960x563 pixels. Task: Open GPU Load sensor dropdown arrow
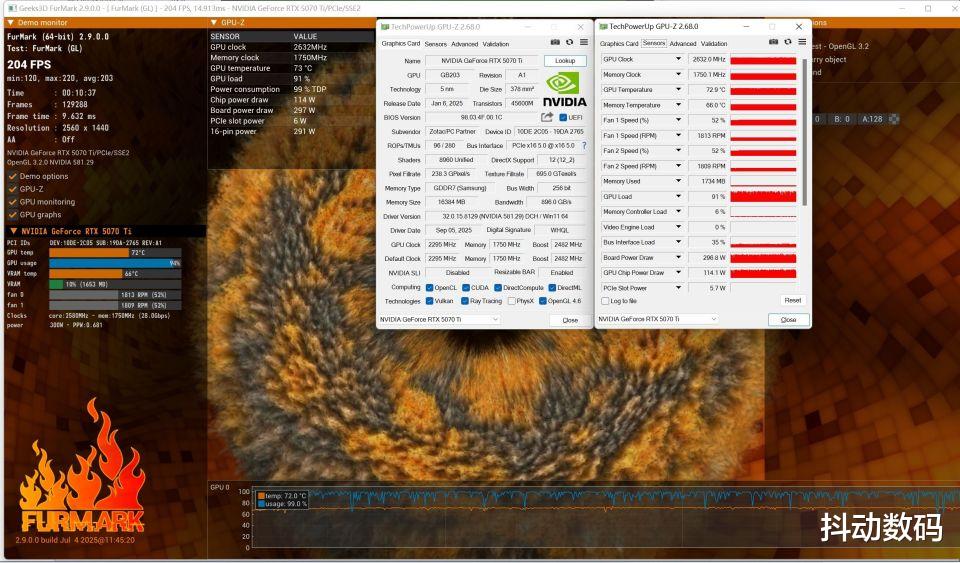(678, 196)
